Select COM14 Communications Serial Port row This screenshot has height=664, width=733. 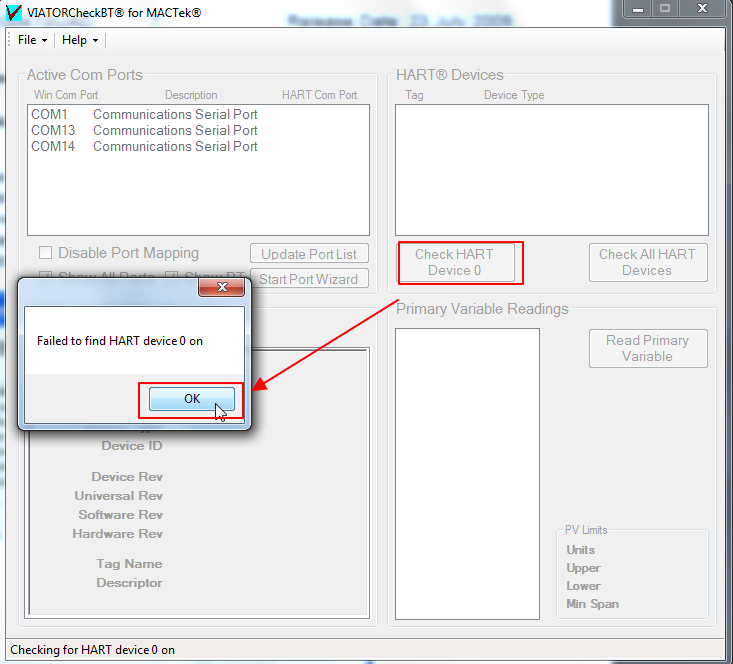[x=198, y=146]
